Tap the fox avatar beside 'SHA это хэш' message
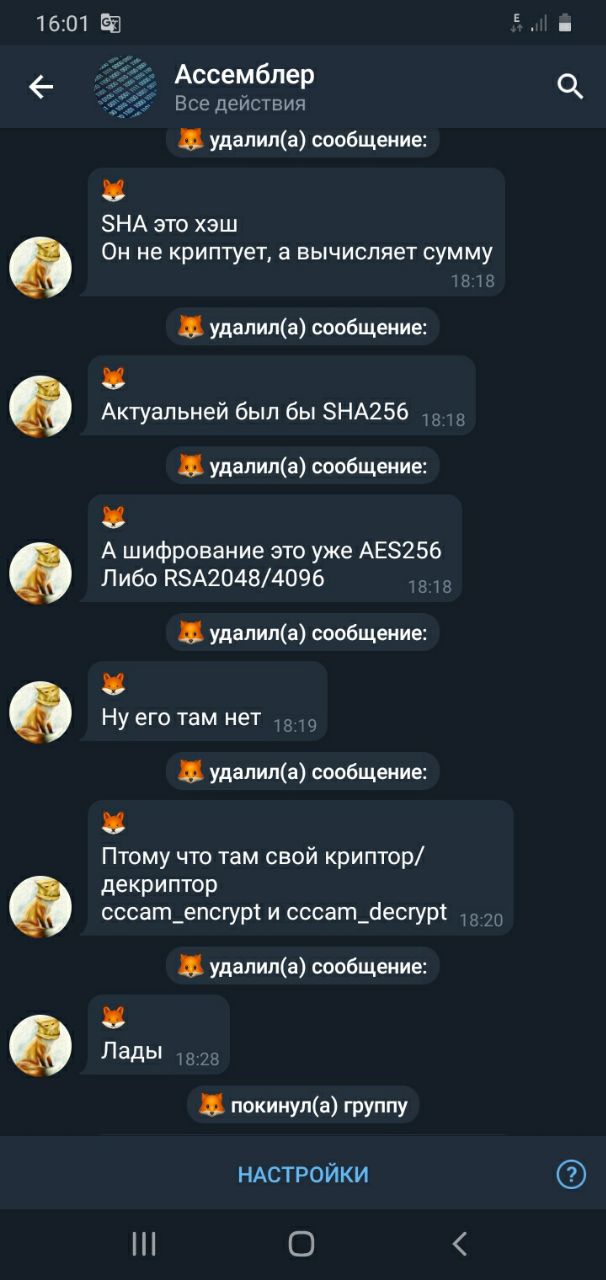This screenshot has height=1280, width=606. (x=40, y=267)
